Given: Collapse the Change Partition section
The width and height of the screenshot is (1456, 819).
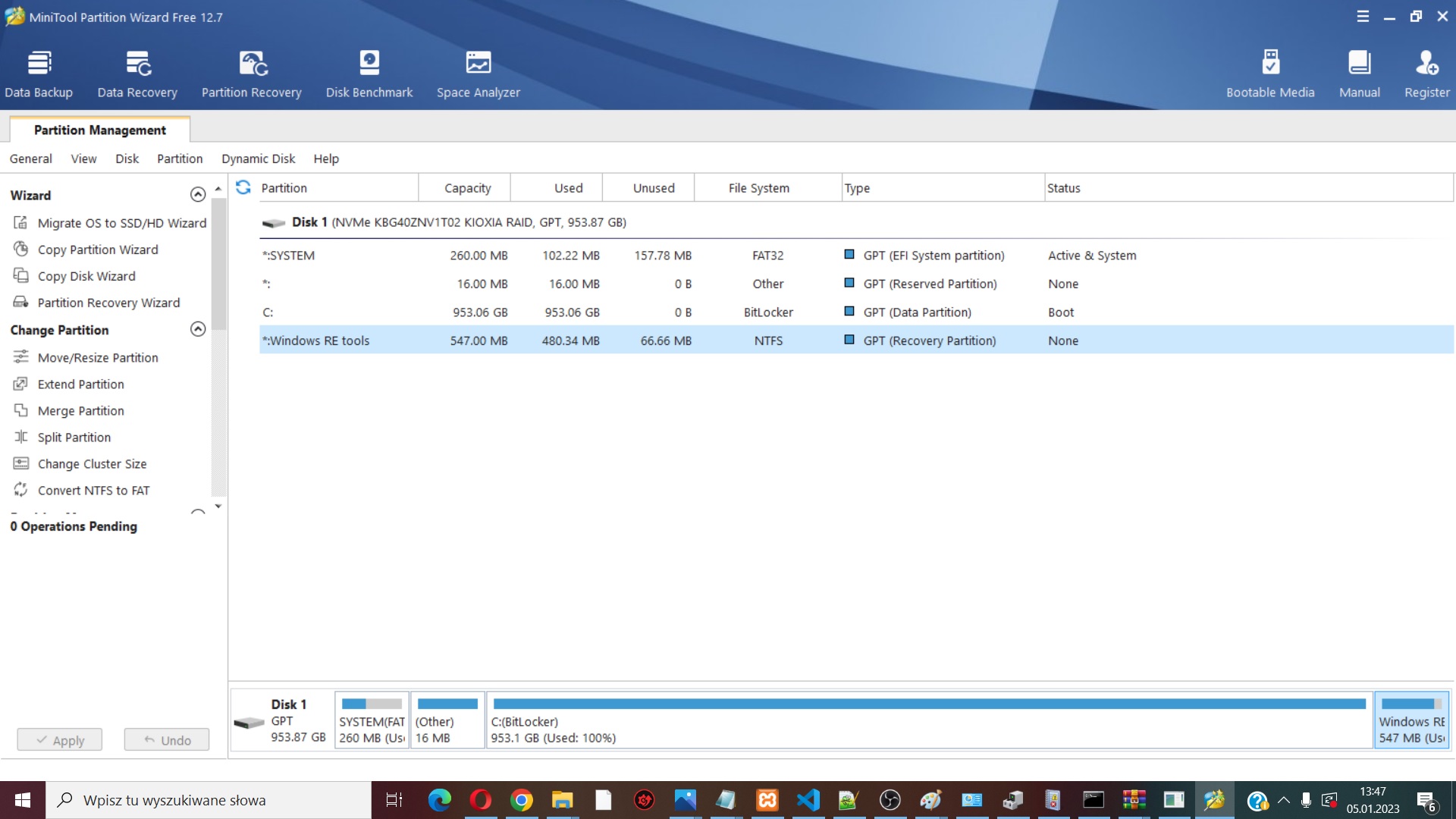Looking at the screenshot, I should click(198, 329).
